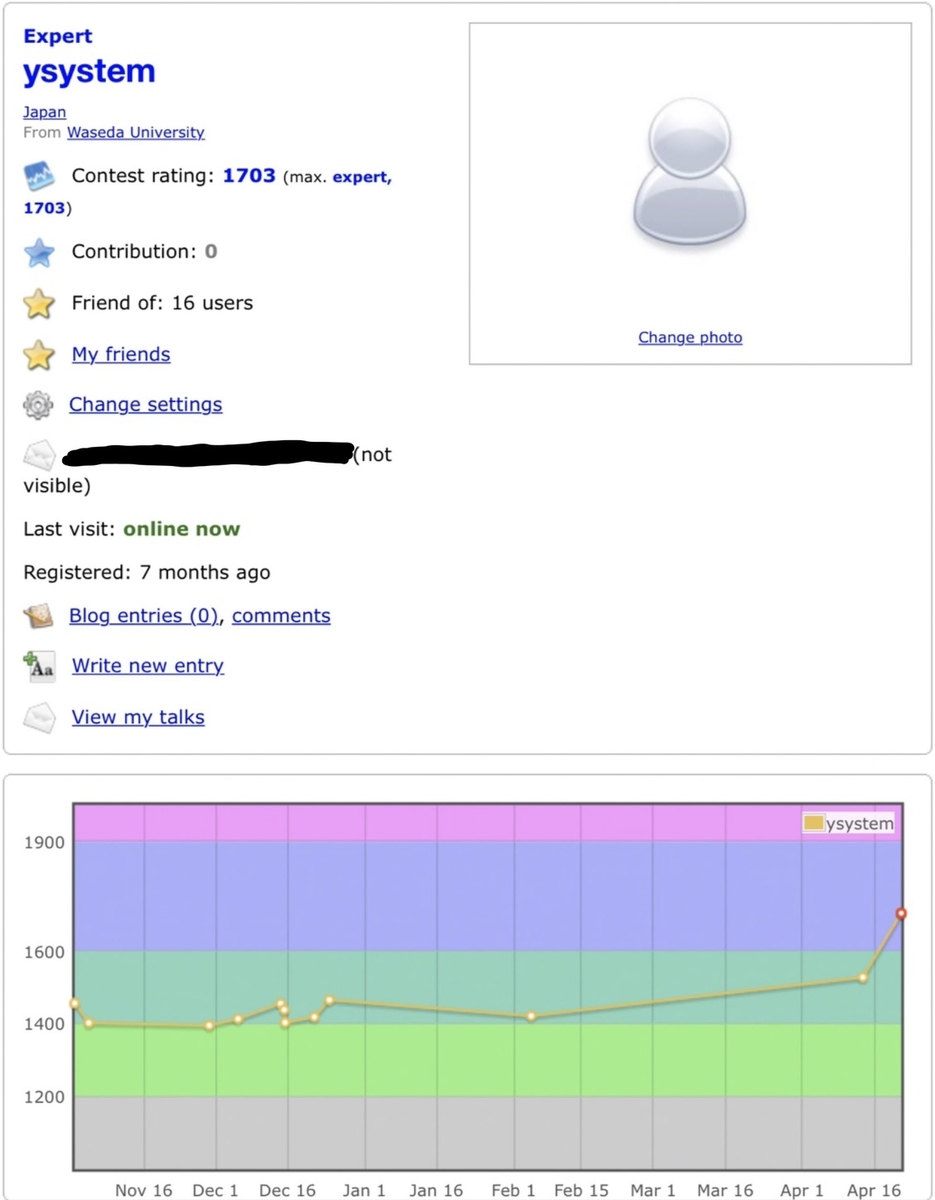Click the 1703 contest rating value
The image size is (935, 1200).
click(x=249, y=175)
